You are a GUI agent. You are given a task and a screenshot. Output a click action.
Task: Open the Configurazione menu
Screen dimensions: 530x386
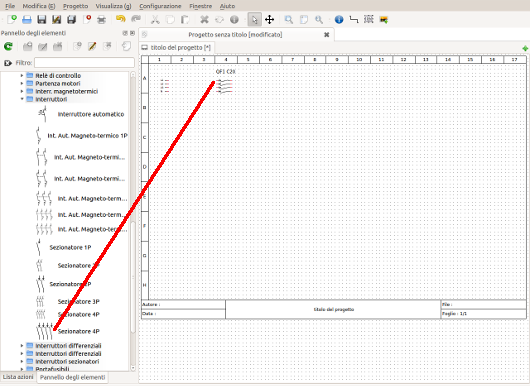(160, 6)
